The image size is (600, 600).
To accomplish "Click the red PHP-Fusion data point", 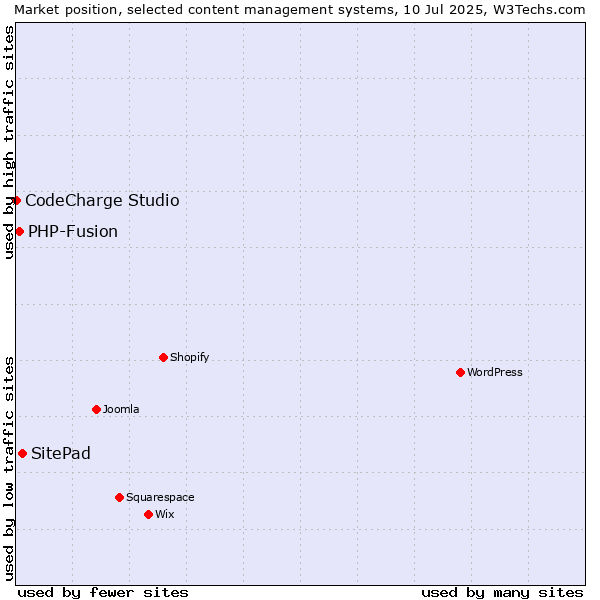I will point(20,232).
